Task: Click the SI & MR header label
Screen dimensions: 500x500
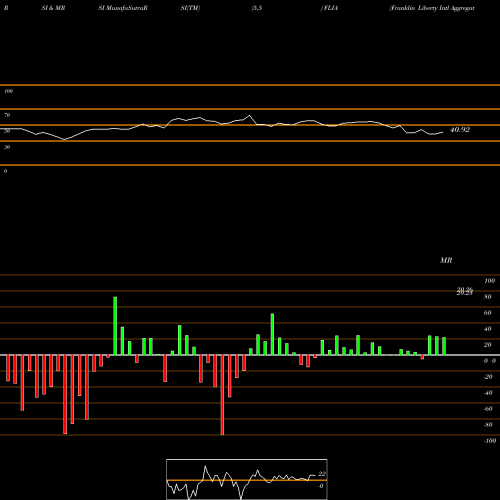Action: click(x=53, y=8)
